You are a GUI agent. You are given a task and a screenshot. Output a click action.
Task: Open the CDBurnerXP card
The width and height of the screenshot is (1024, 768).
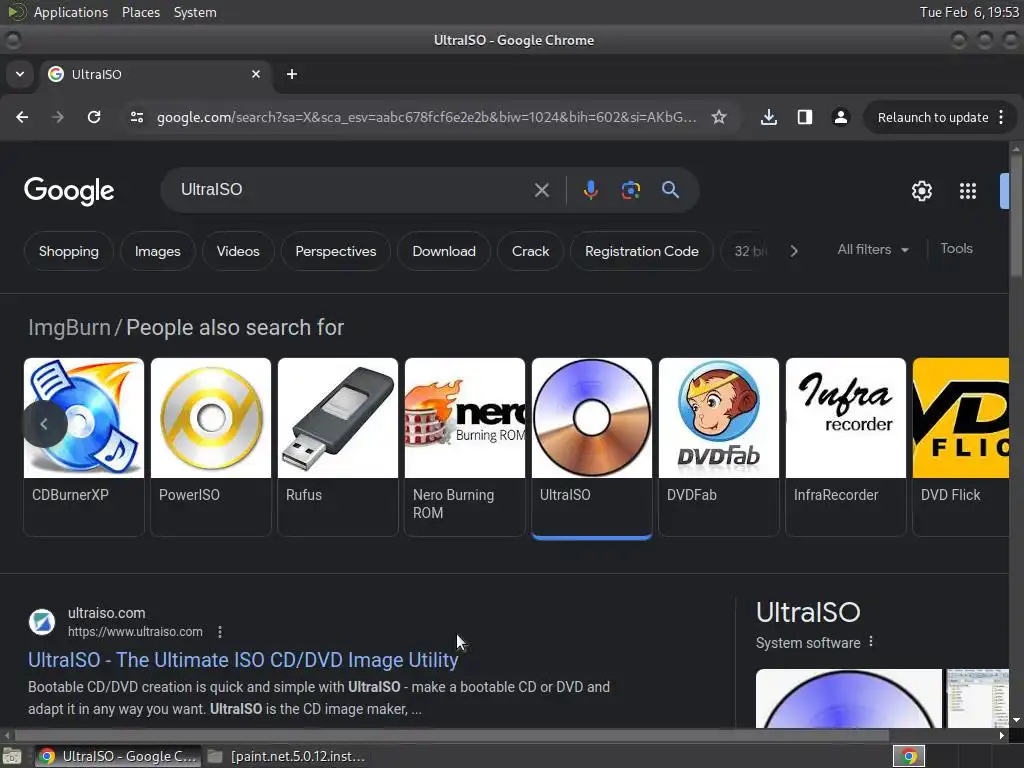coord(84,447)
